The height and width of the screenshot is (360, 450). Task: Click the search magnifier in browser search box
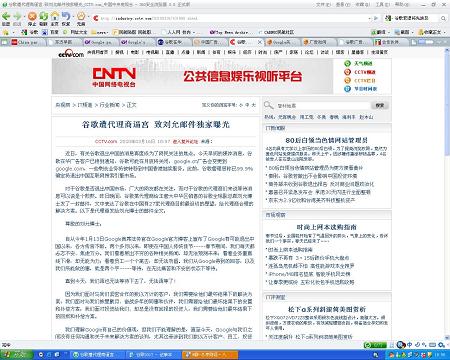(x=443, y=18)
